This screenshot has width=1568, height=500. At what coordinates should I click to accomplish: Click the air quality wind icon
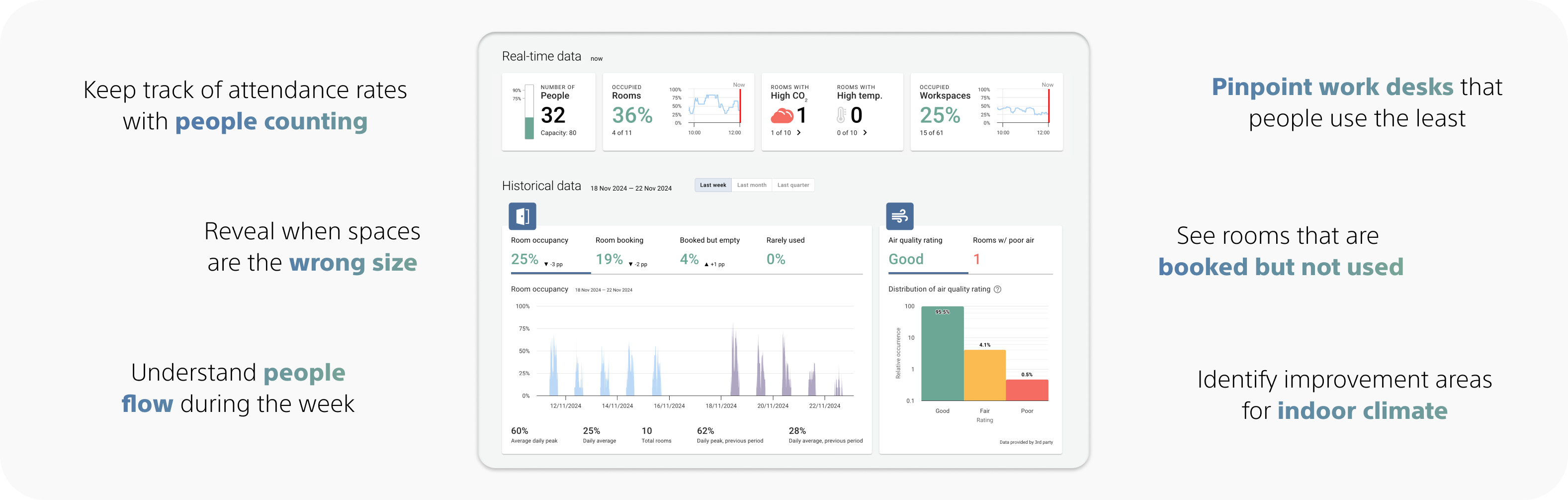pos(900,216)
